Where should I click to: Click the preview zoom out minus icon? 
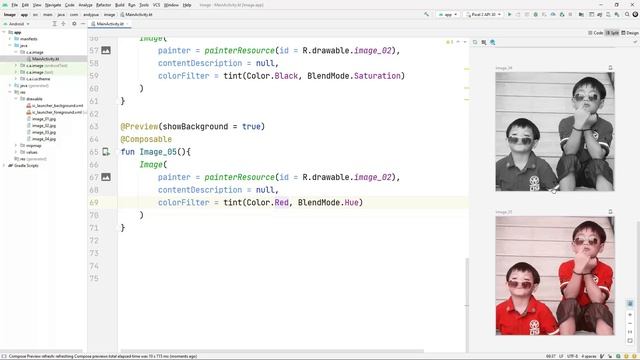pyautogui.click(x=630, y=323)
